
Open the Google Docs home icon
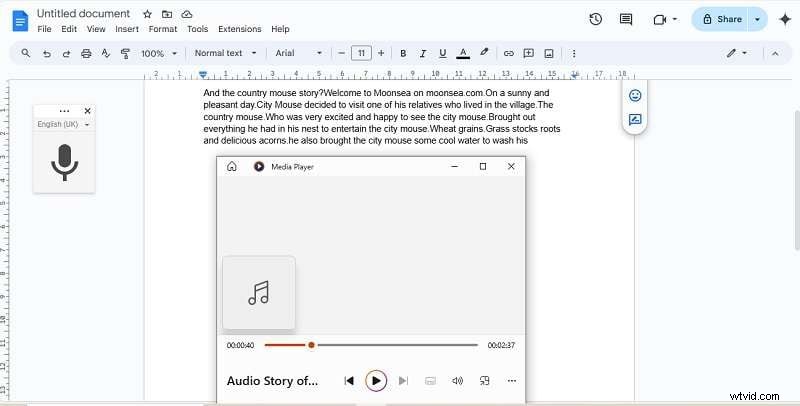coord(20,21)
